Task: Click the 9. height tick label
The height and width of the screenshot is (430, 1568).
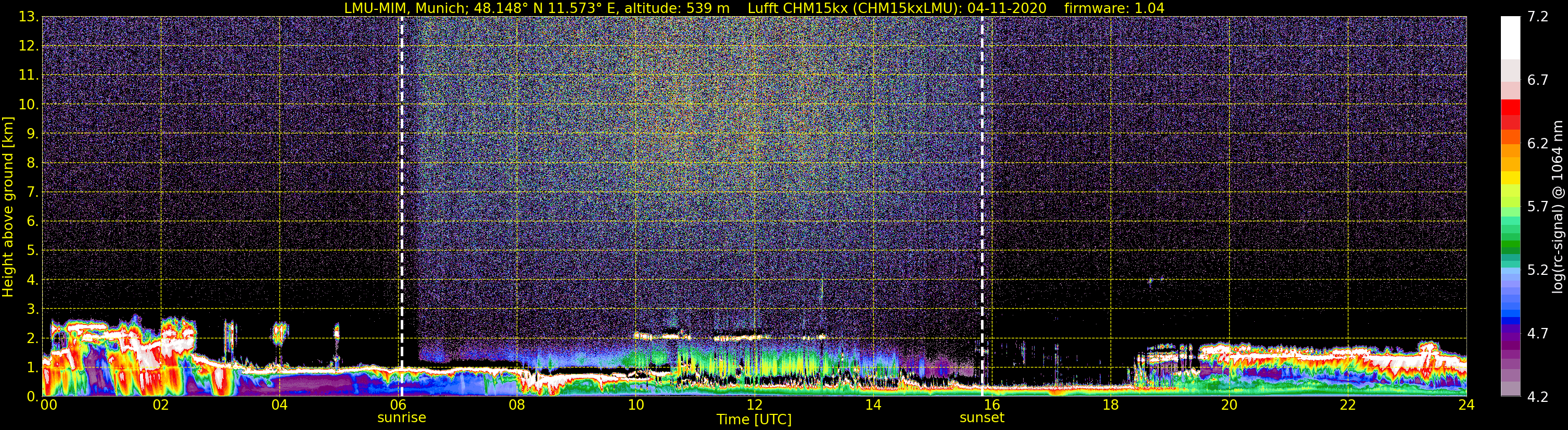Action: pyautogui.click(x=32, y=134)
